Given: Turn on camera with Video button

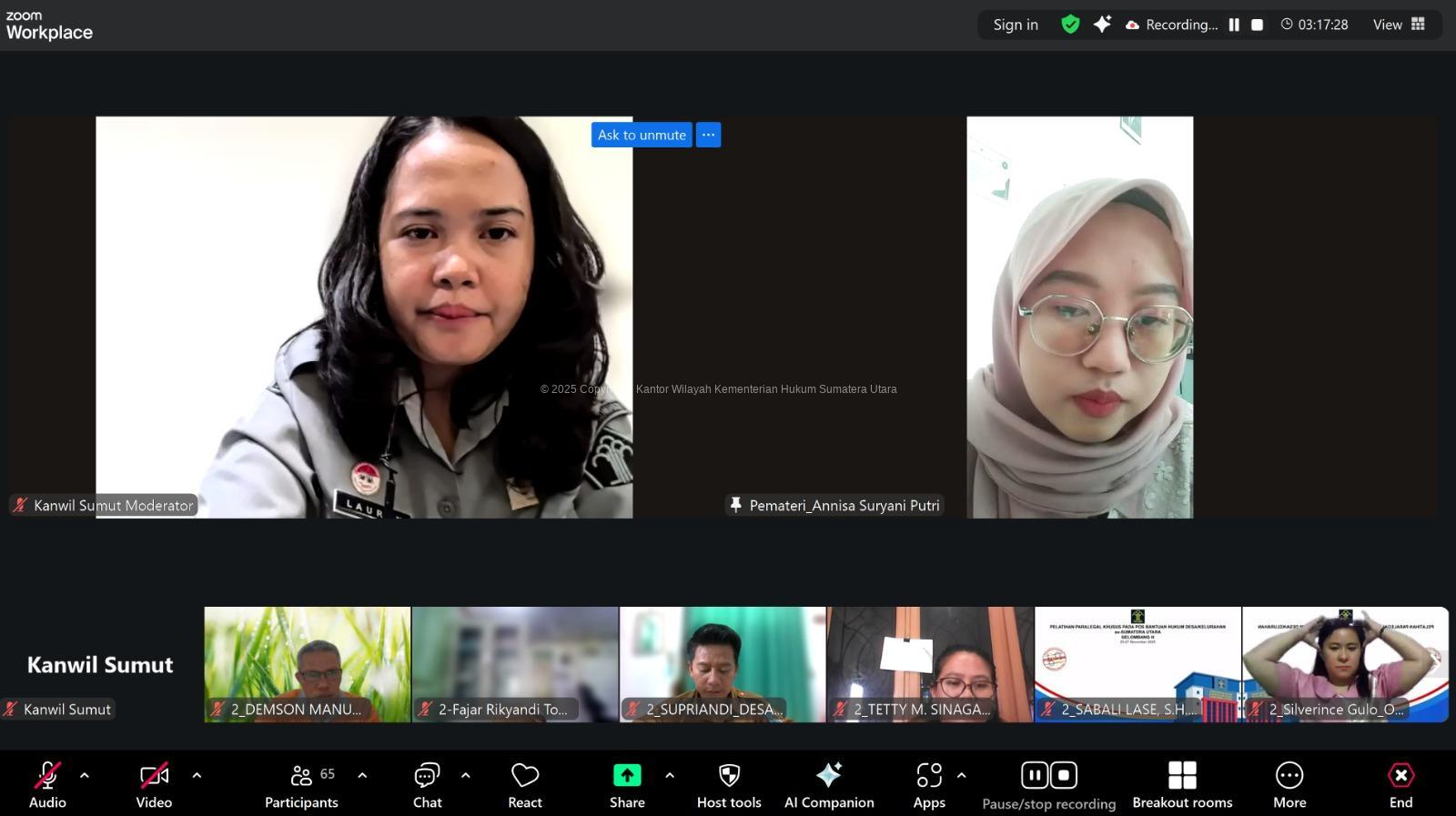Looking at the screenshot, I should 154,785.
